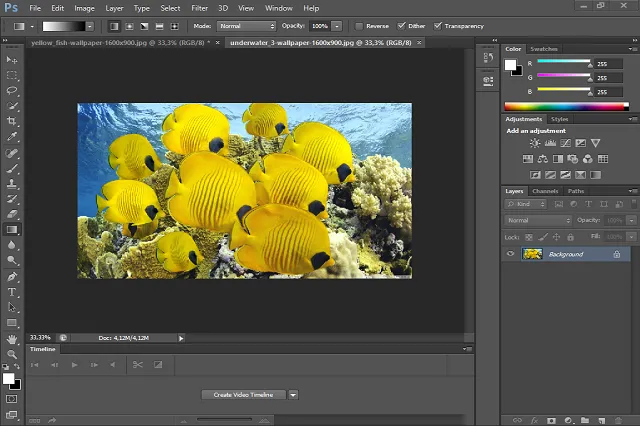Open the Filter menu
The width and height of the screenshot is (640, 426).
(x=200, y=8)
